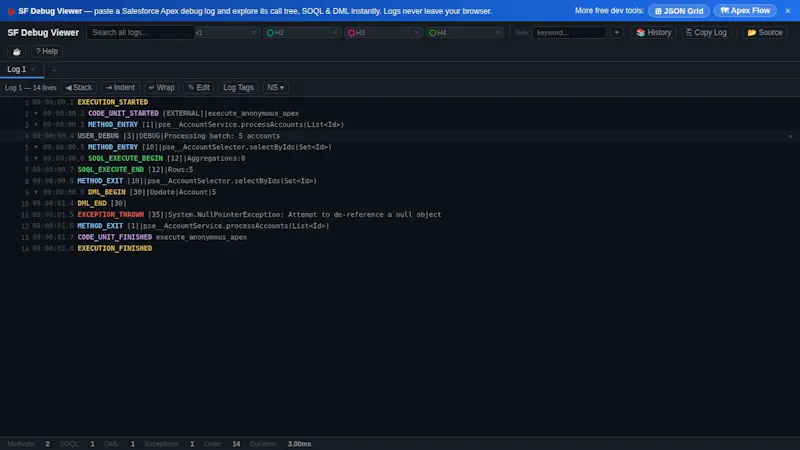Close the top promotional banner
The image size is (800, 450).
click(787, 11)
